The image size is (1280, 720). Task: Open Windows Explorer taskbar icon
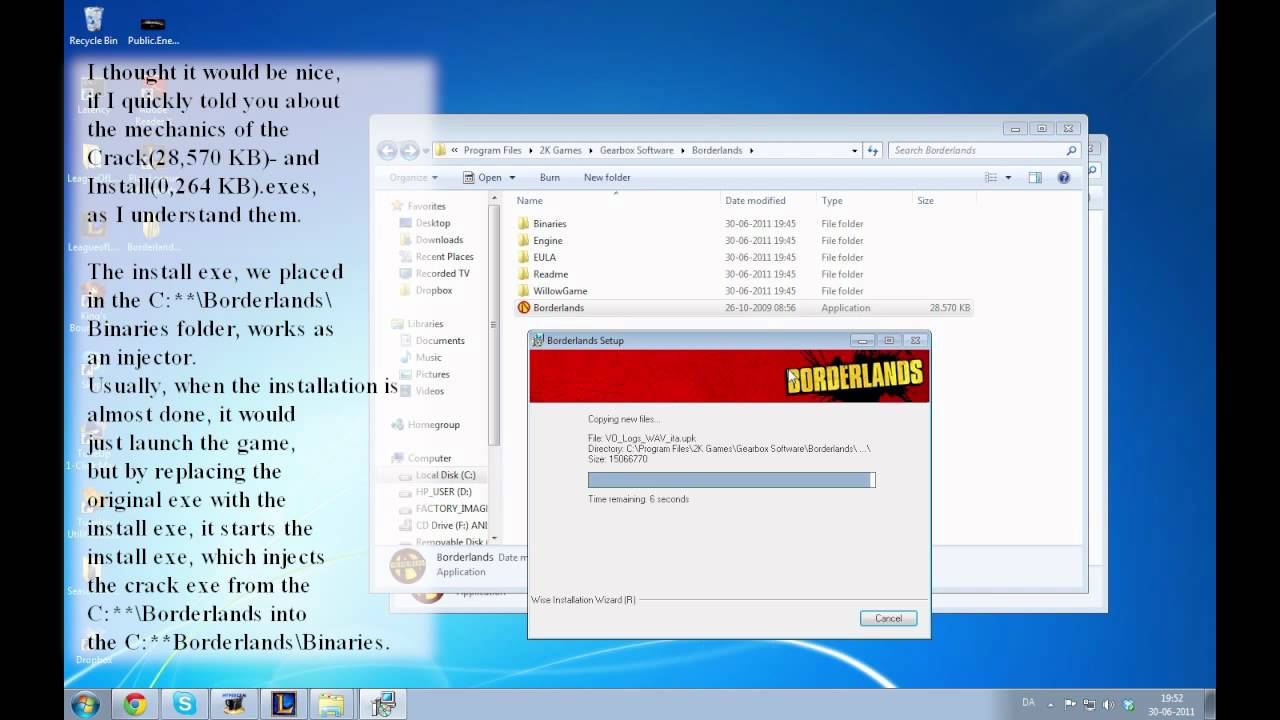[332, 704]
